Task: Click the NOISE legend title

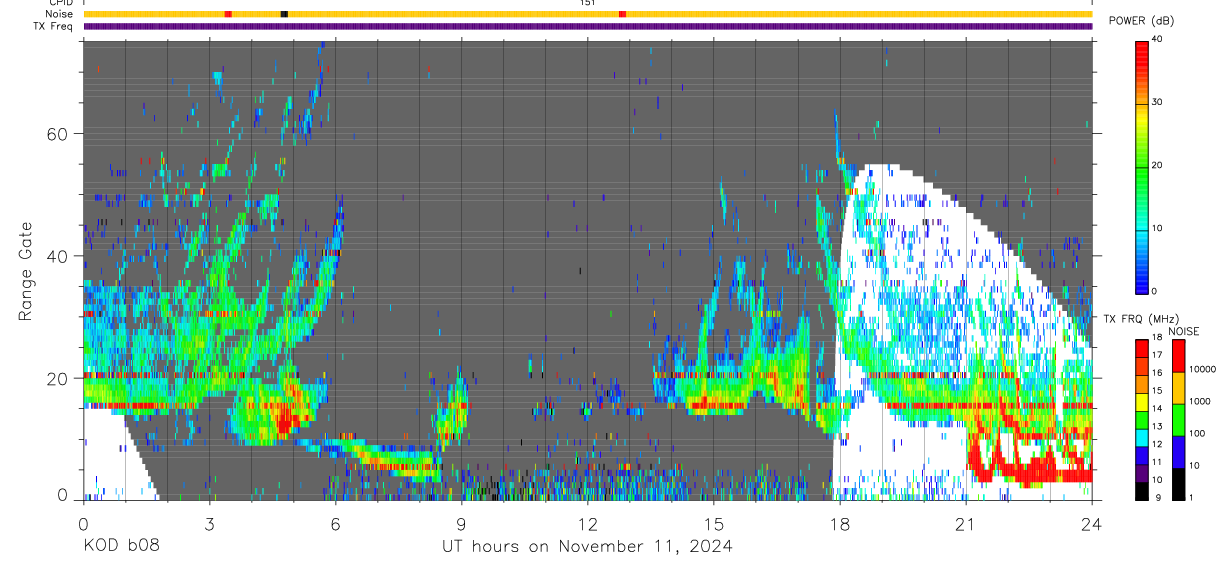Action: pos(1183,331)
